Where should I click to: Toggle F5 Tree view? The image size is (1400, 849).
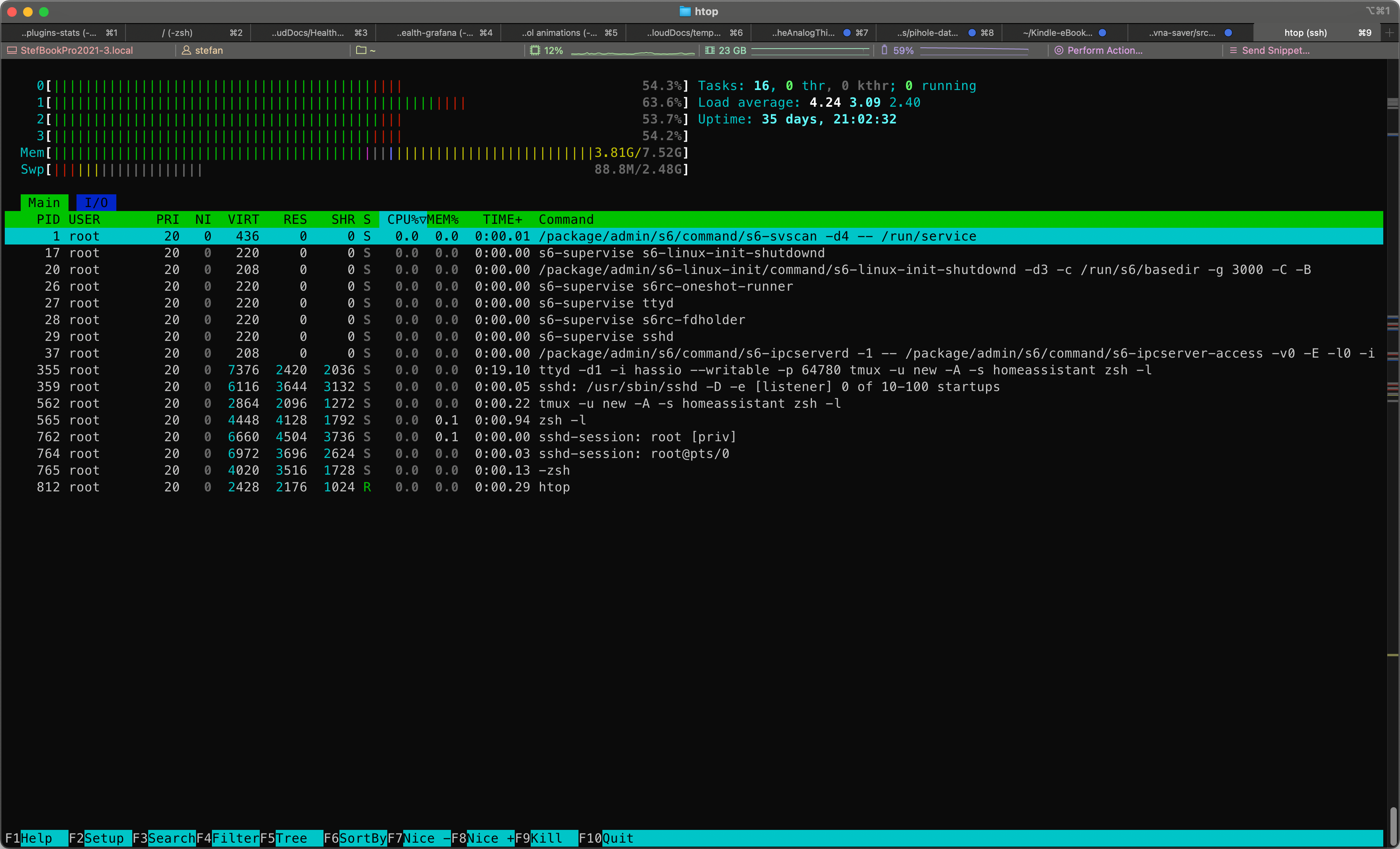tap(291, 838)
